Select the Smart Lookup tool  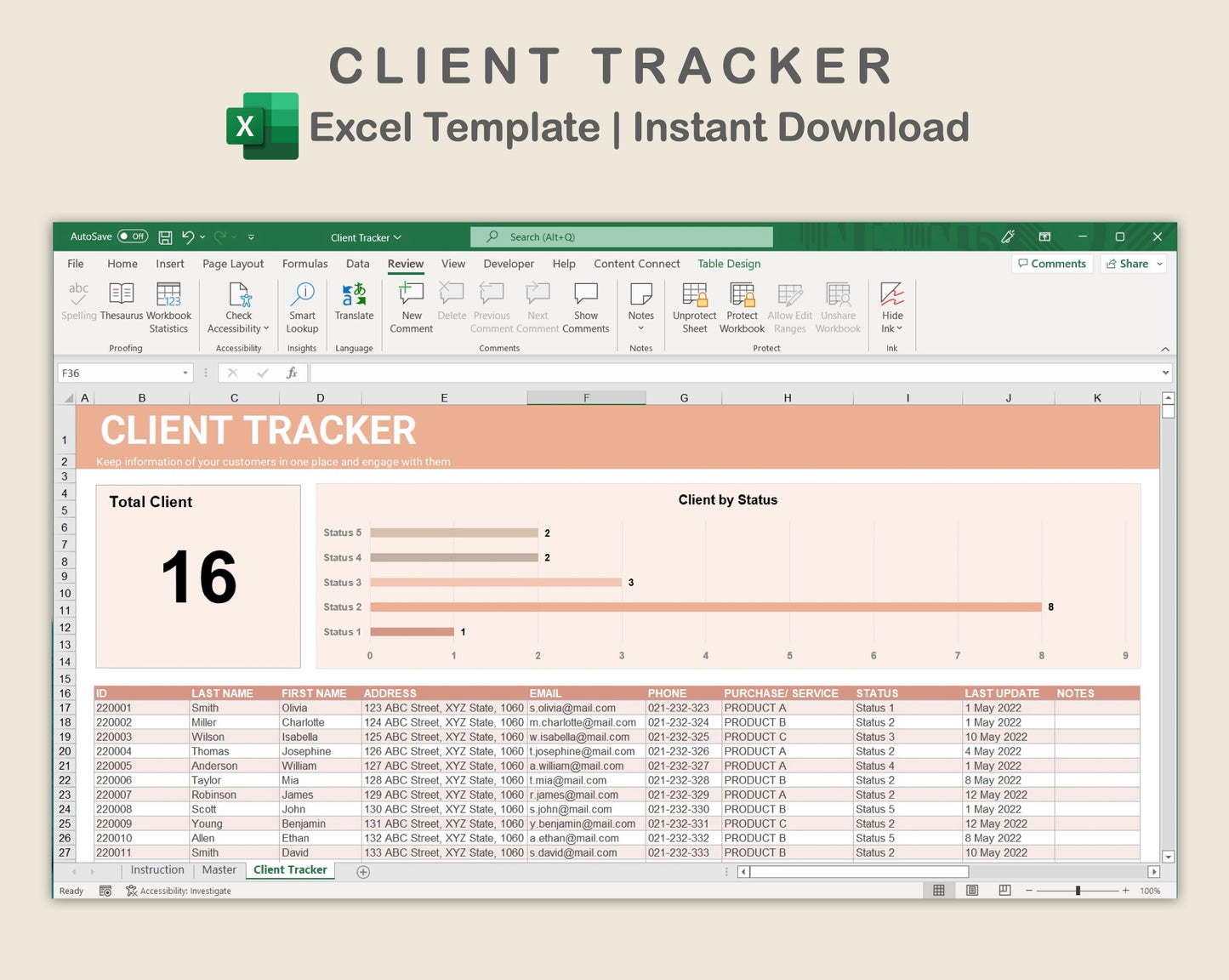pyautogui.click(x=302, y=308)
